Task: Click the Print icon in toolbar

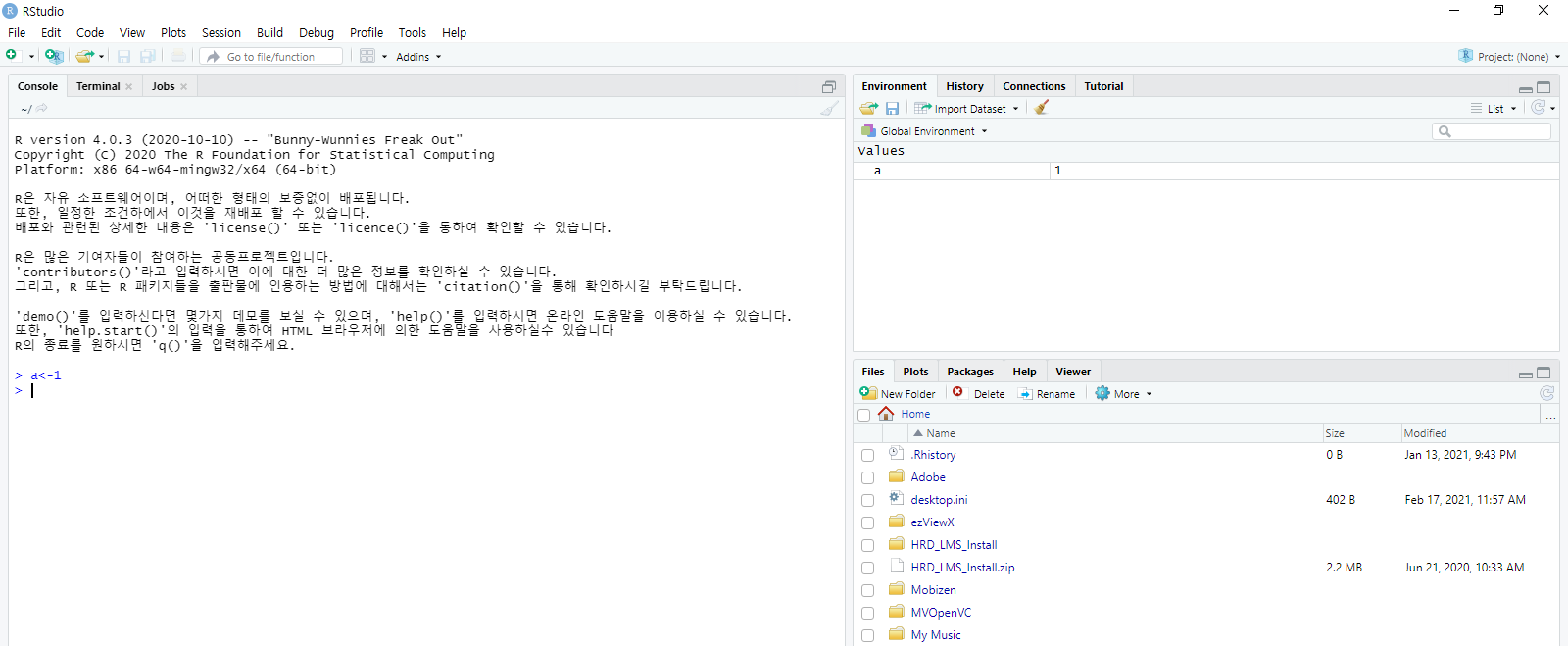Action: click(177, 56)
